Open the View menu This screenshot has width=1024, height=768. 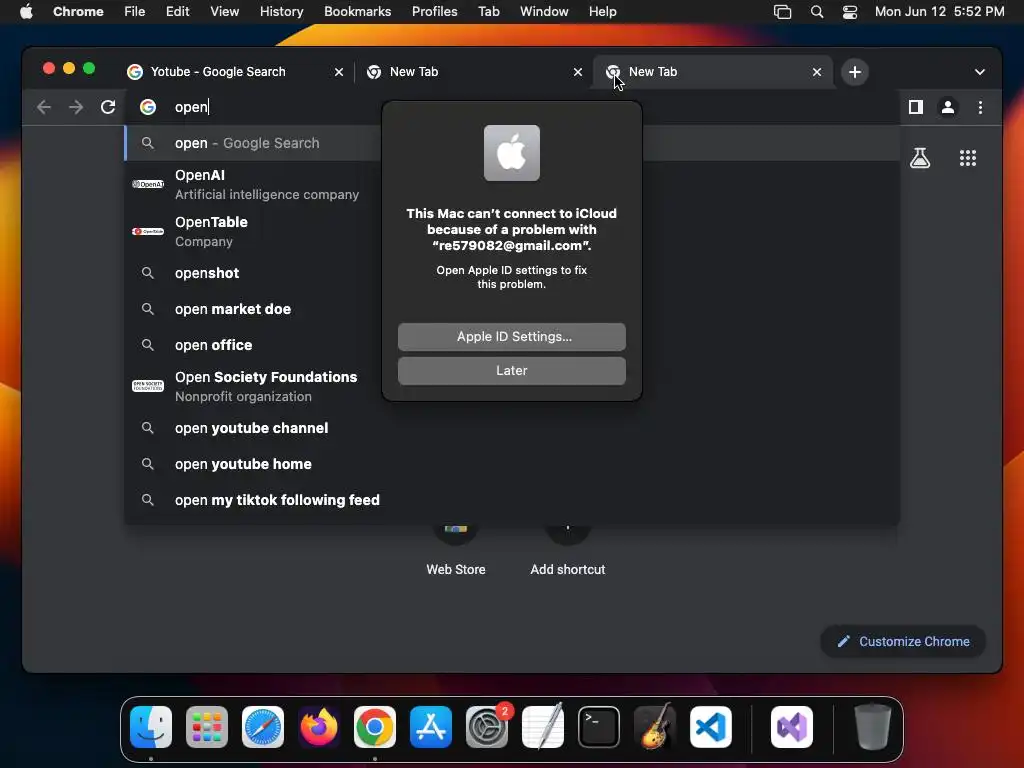point(224,12)
